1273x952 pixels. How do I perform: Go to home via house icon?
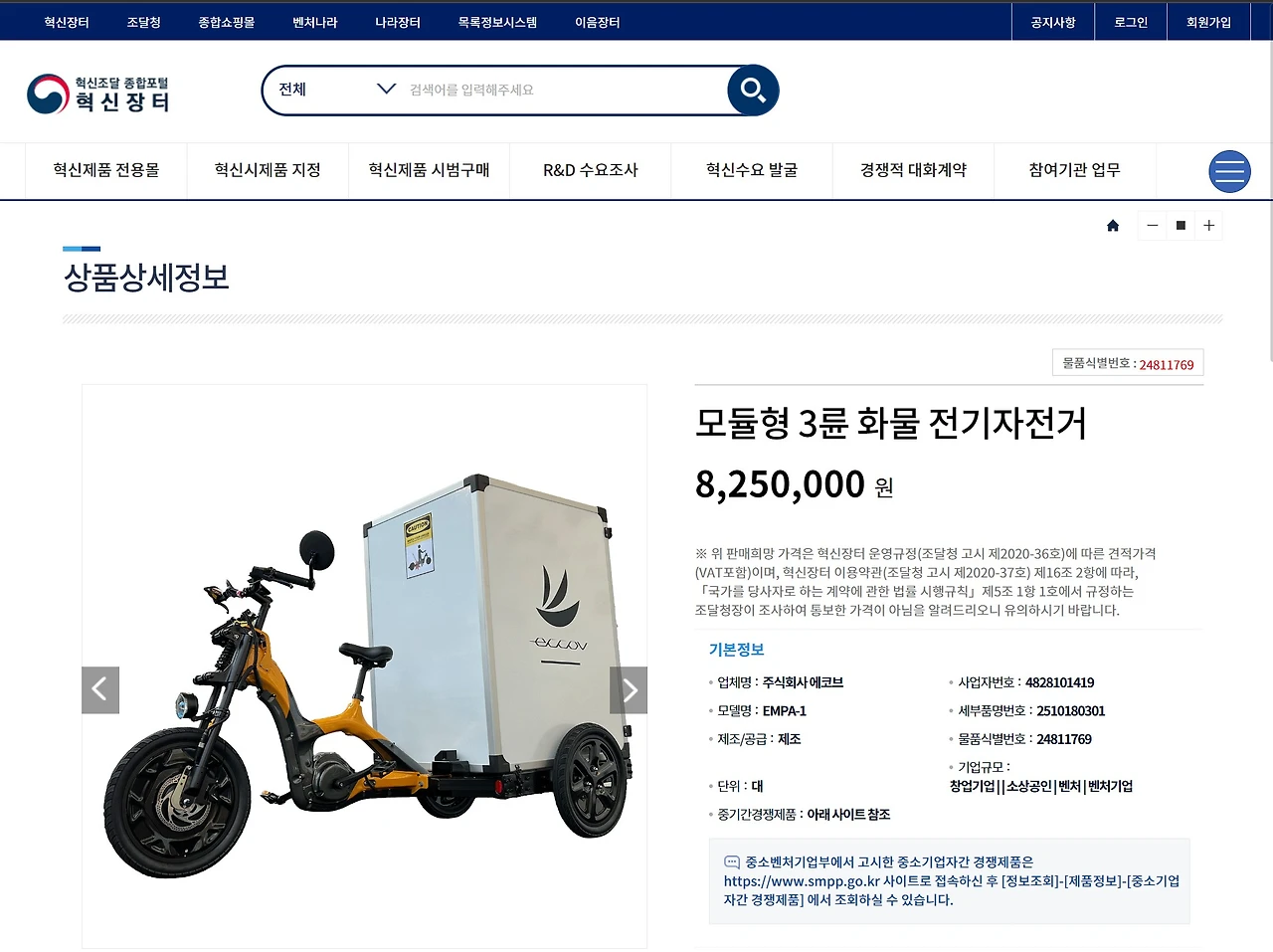(x=1113, y=226)
